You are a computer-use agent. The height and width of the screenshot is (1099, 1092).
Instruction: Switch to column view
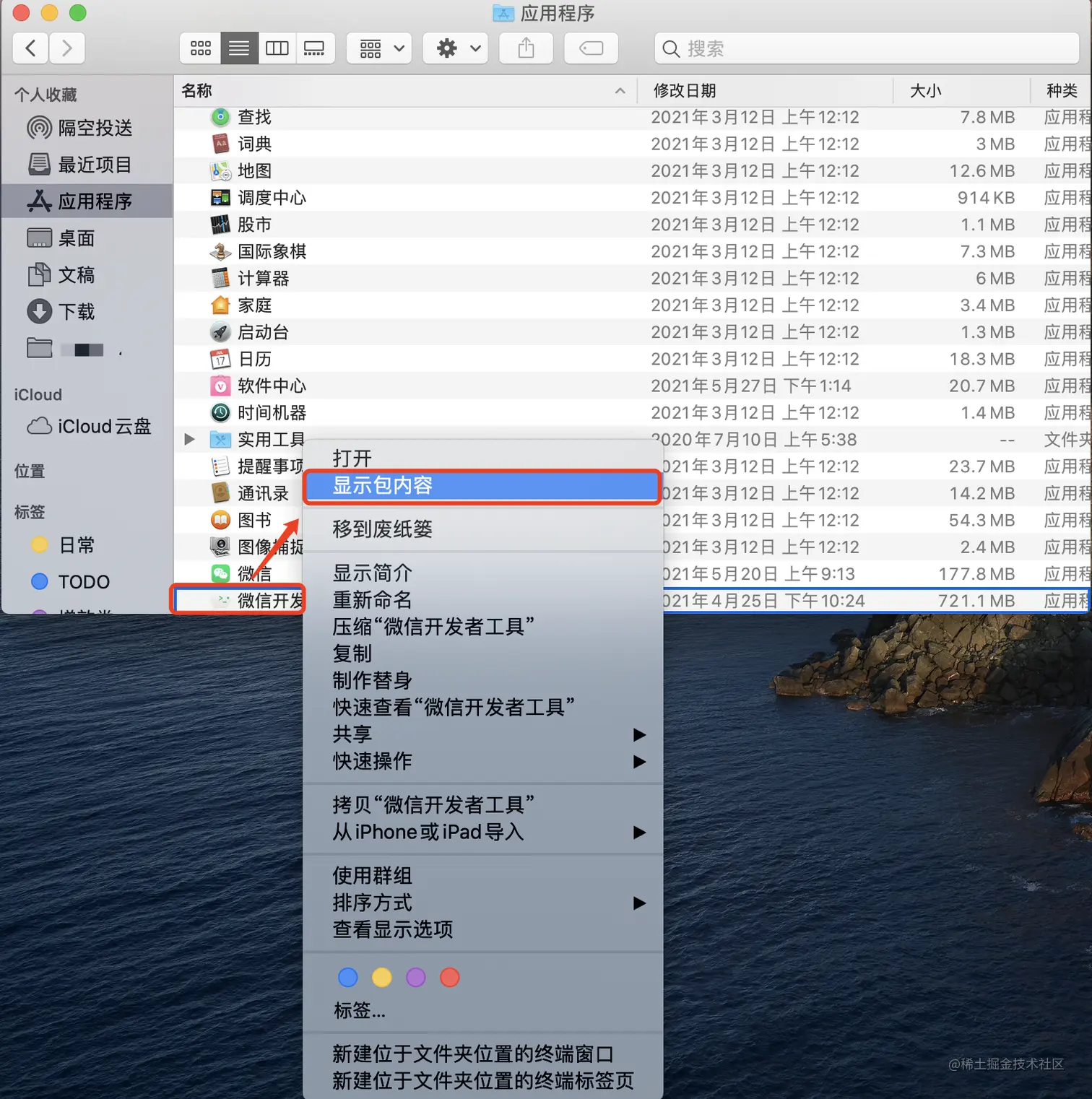pos(277,48)
